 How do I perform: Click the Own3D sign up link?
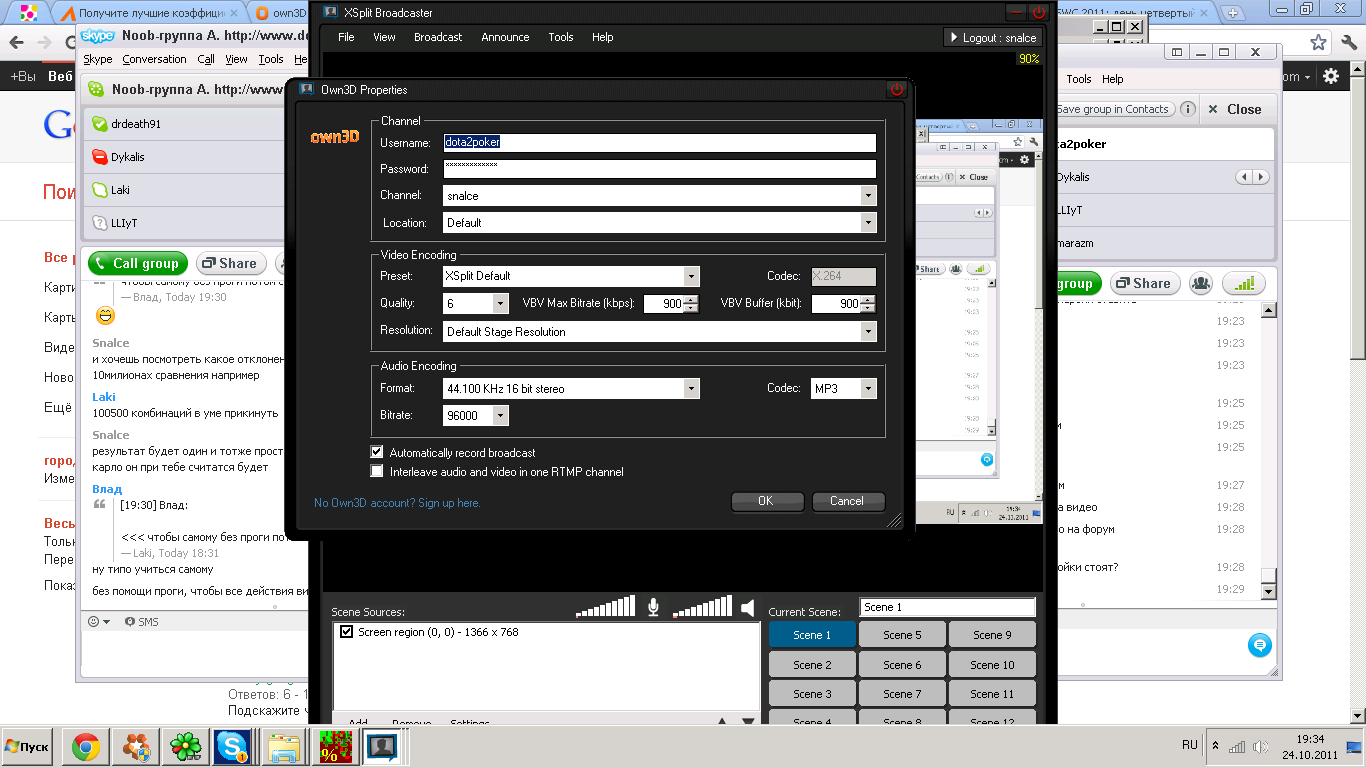pyautogui.click(x=397, y=503)
